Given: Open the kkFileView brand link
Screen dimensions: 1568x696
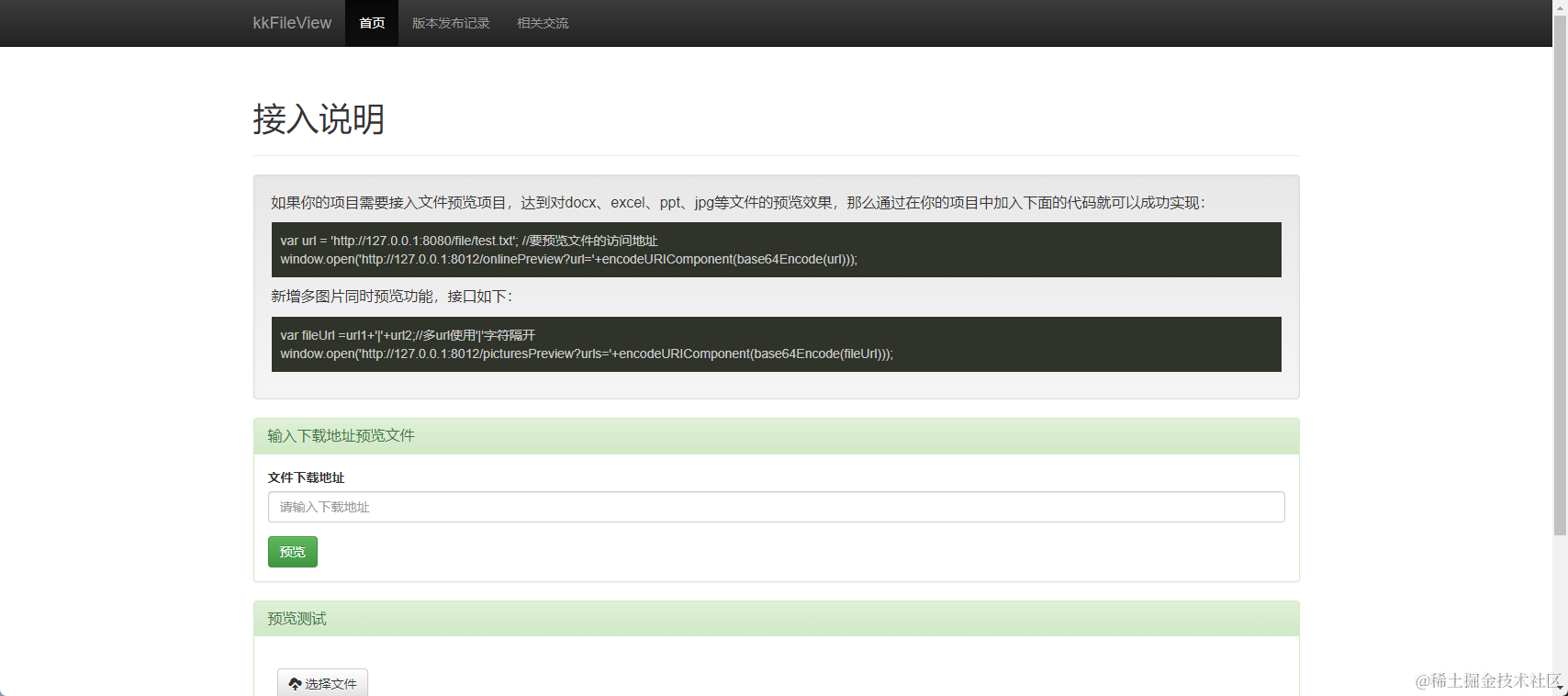Looking at the screenshot, I should pyautogui.click(x=292, y=23).
